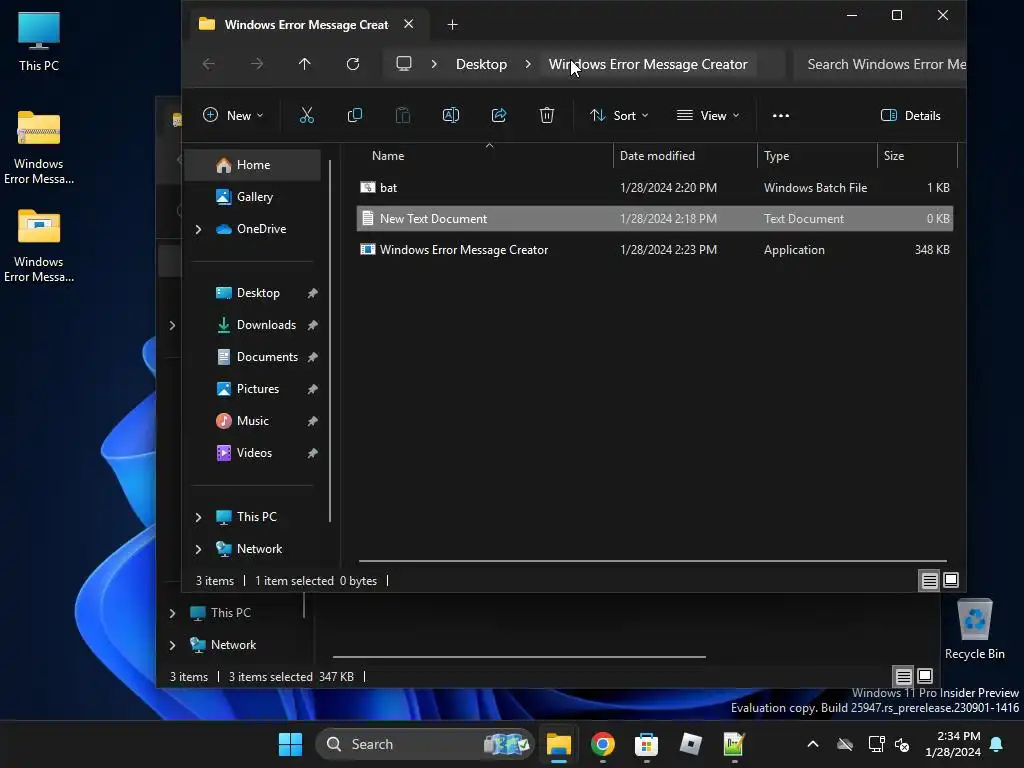Viewport: 1024px width, 768px height.
Task: Click horizontal scrollbar in back Explorer window
Action: (x=519, y=656)
